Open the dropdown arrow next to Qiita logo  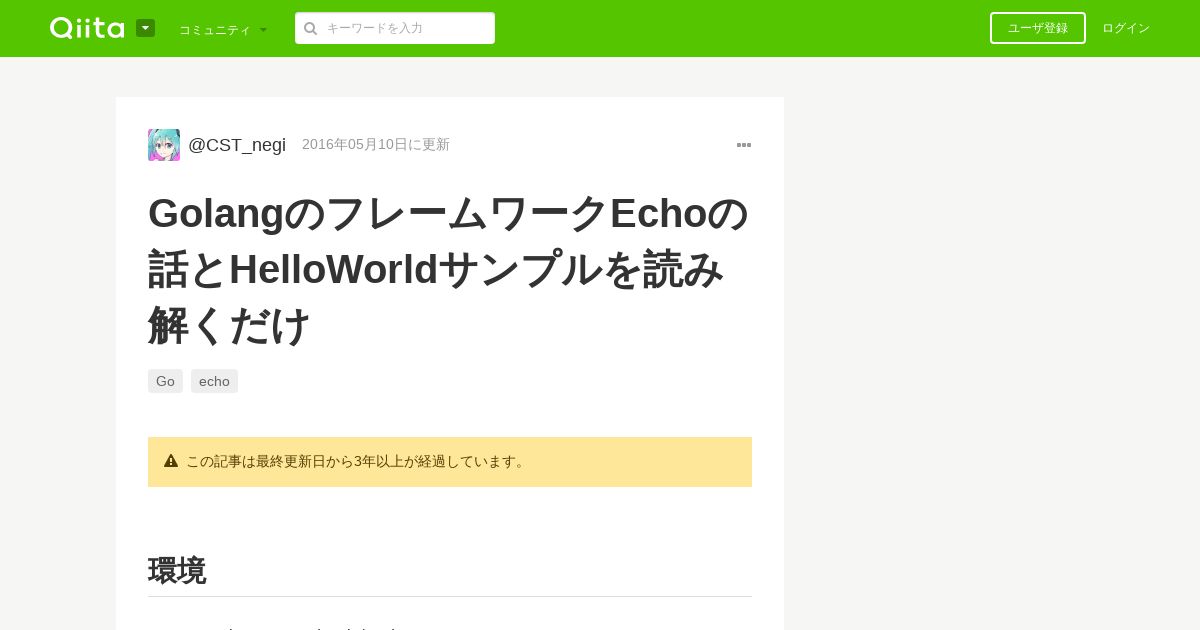pyautogui.click(x=145, y=28)
